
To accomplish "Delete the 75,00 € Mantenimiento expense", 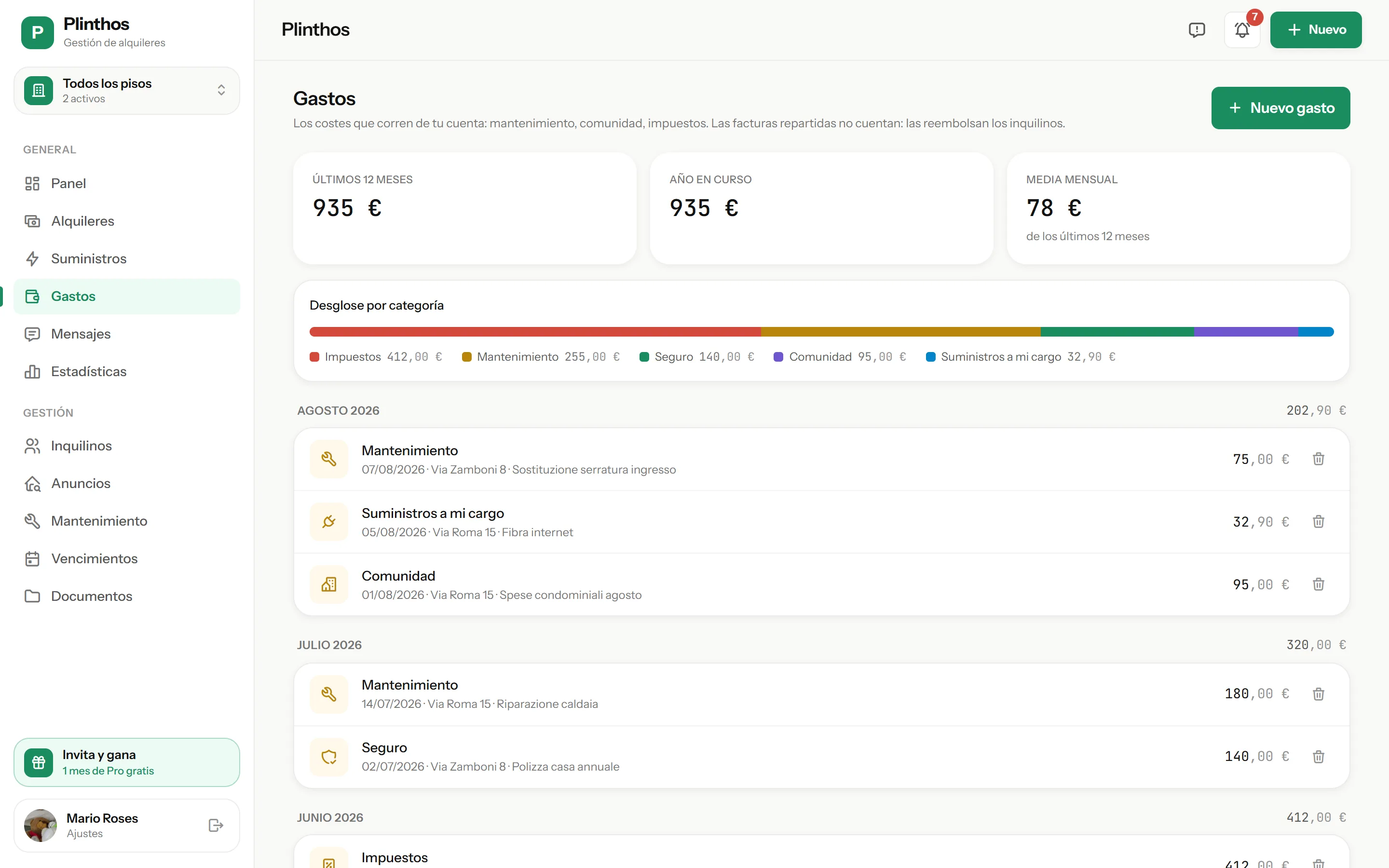I will 1319,459.
